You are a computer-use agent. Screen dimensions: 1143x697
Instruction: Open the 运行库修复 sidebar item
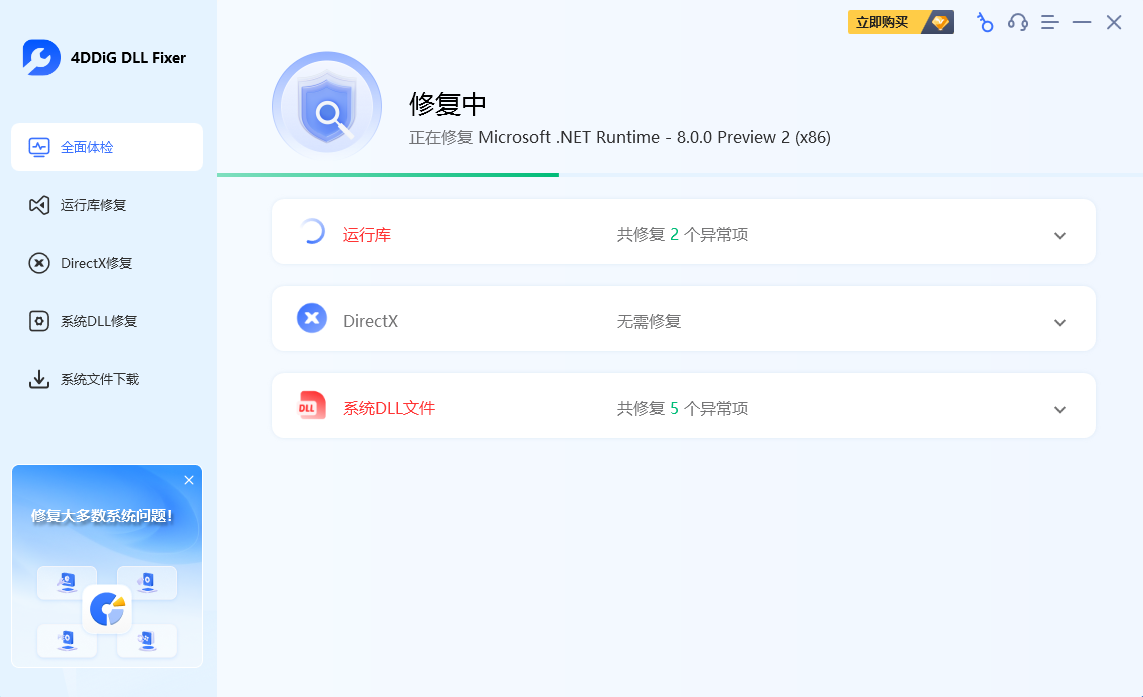[x=107, y=205]
